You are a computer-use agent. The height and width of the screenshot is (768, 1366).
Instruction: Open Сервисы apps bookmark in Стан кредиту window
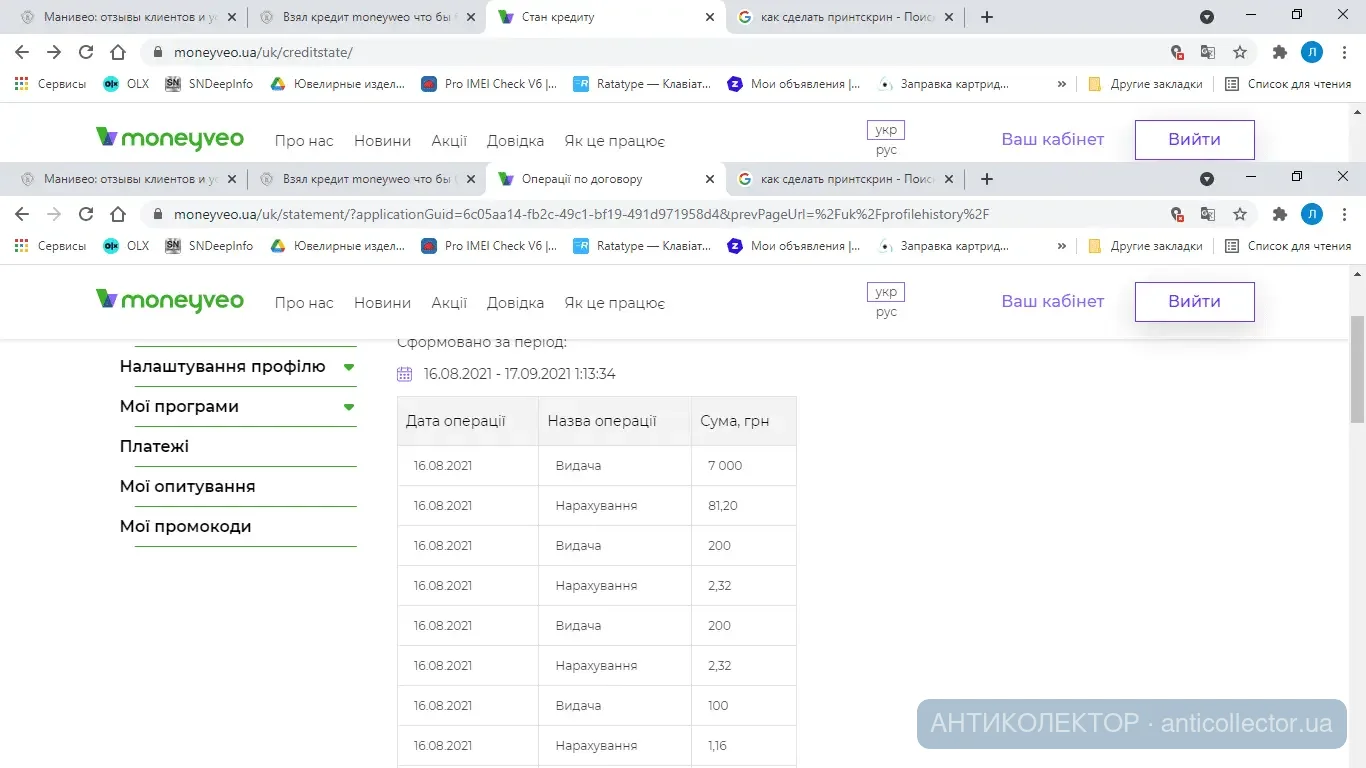pyautogui.click(x=51, y=84)
